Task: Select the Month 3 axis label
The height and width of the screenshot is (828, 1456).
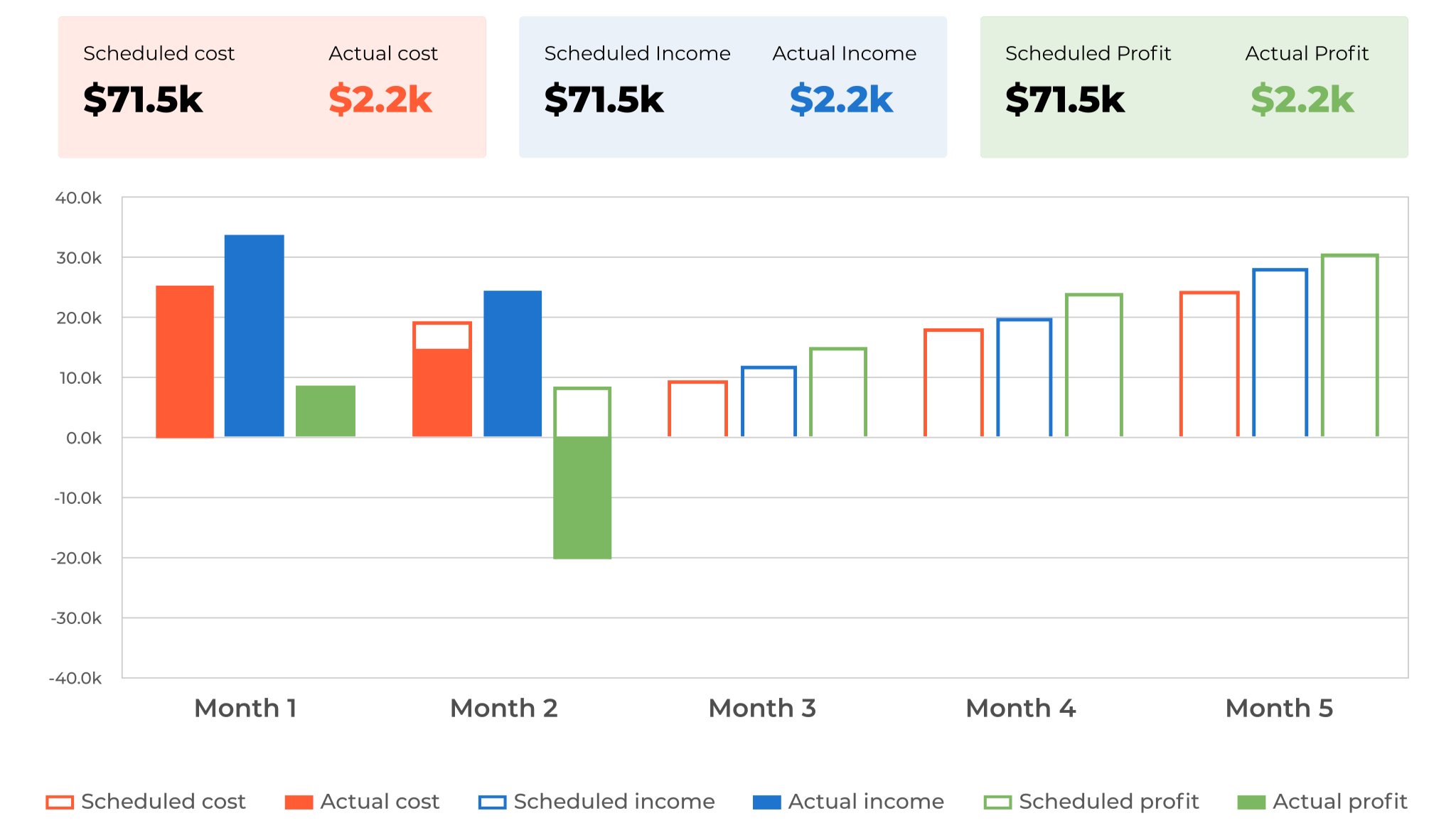Action: [x=762, y=708]
